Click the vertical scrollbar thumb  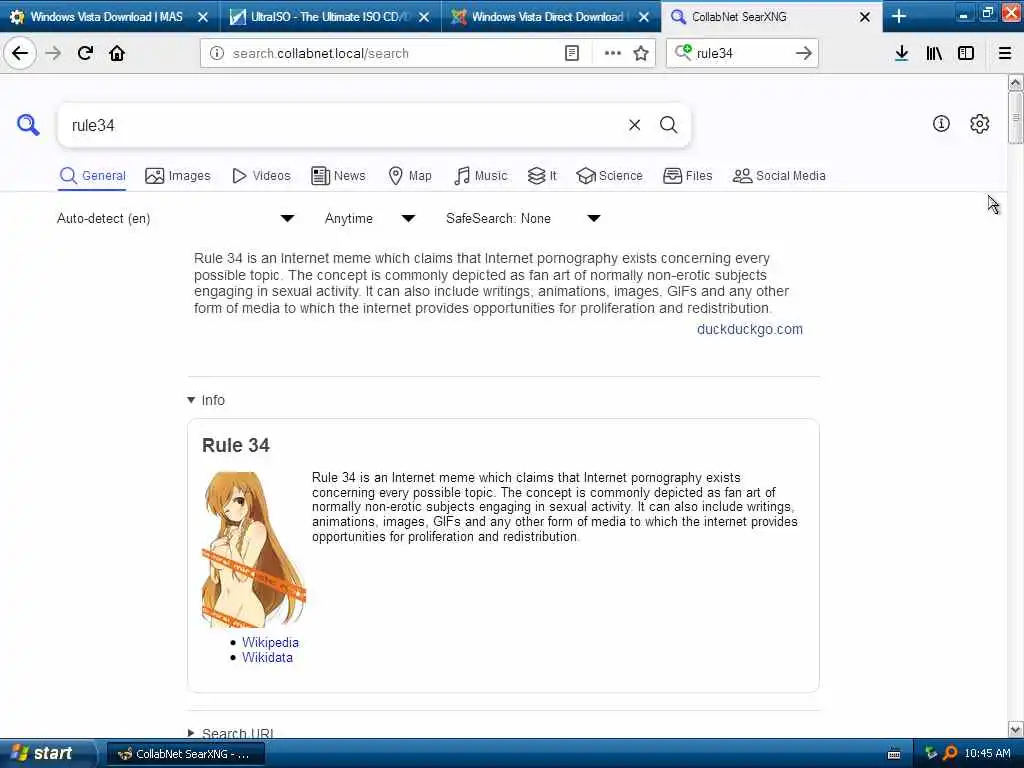(1015, 118)
